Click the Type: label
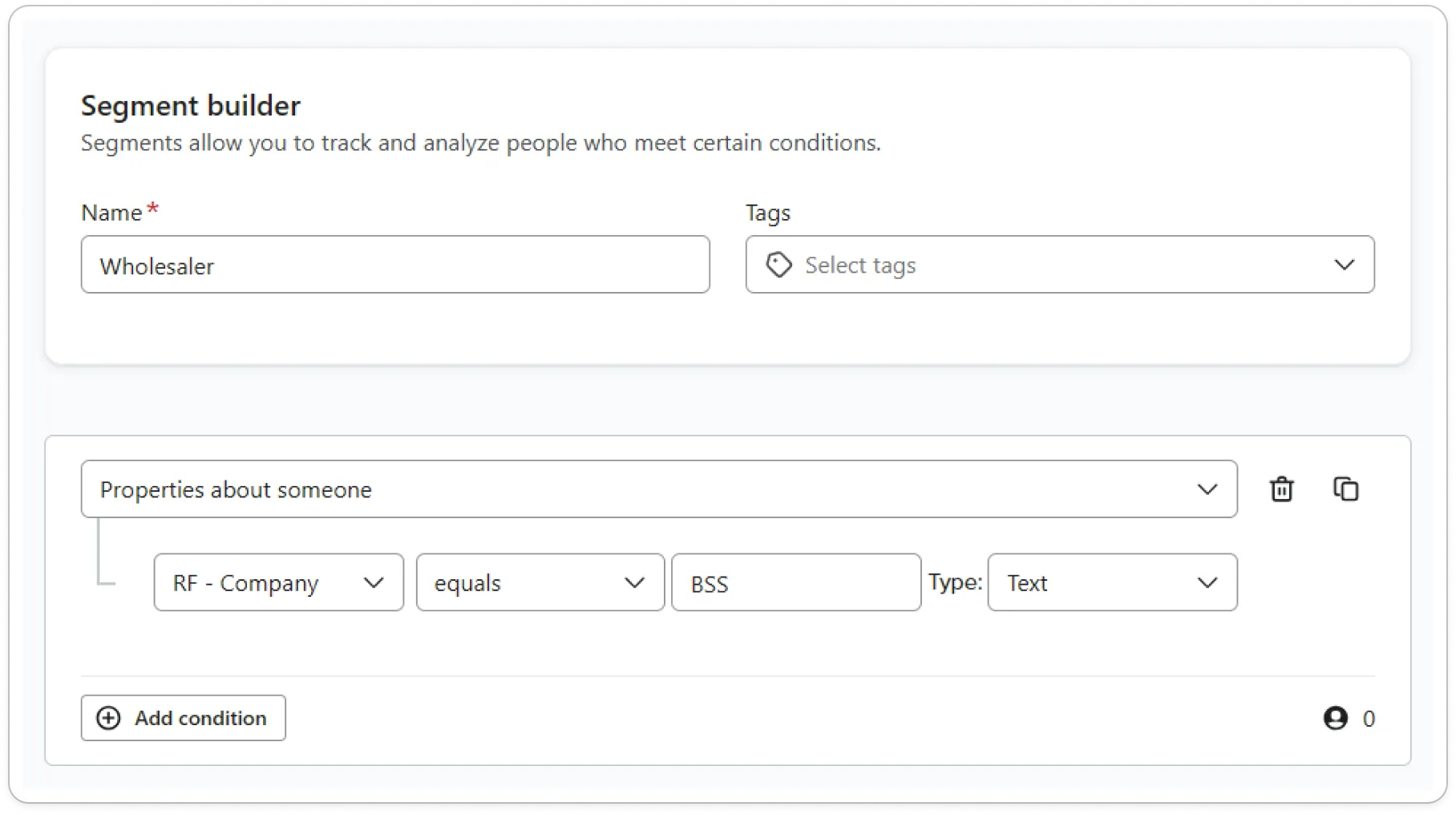This screenshot has height=815, width=1456. pyautogui.click(x=955, y=582)
